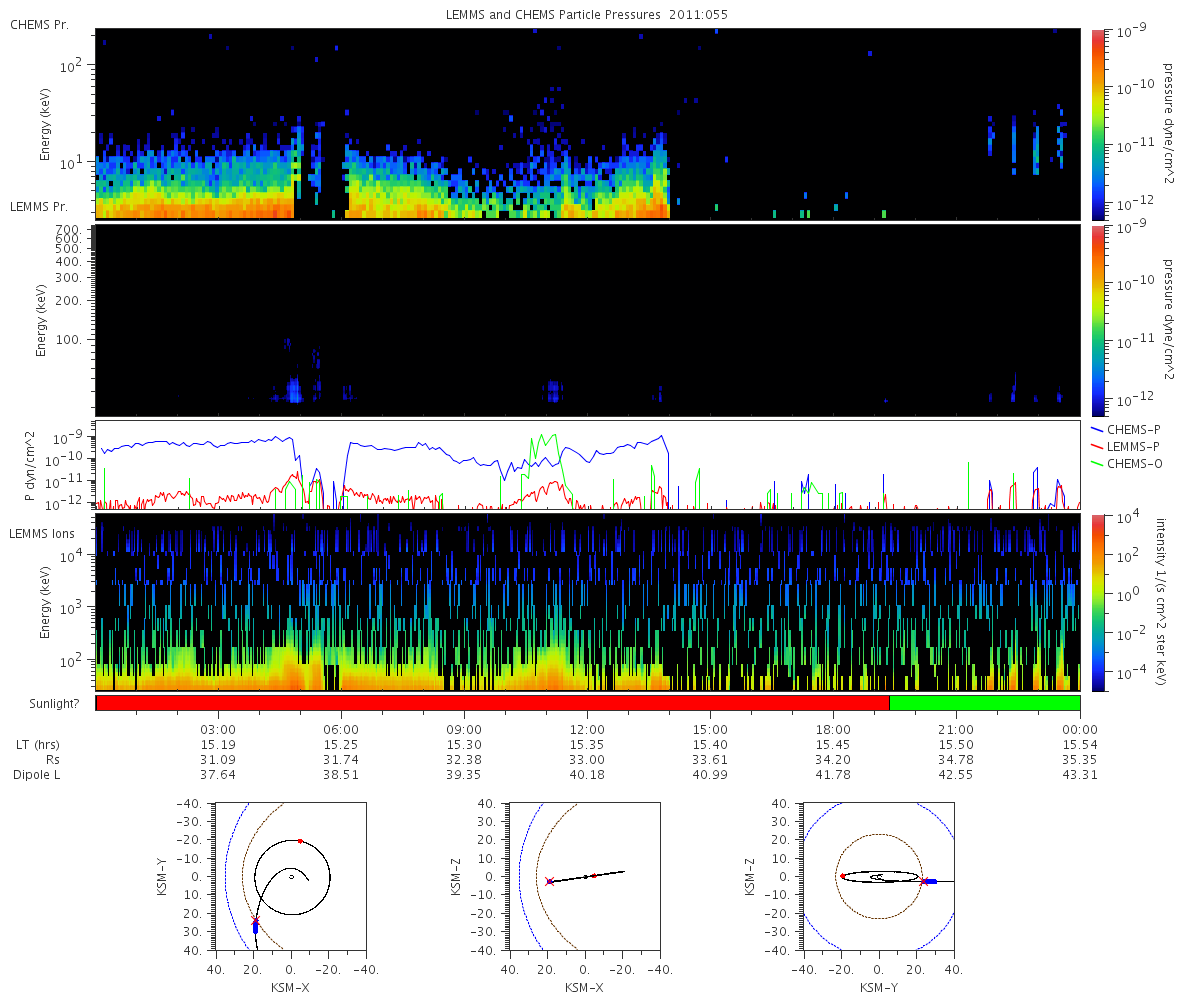Click the green segment of Sunlight bar
The image size is (1200, 1000).
pos(985,703)
